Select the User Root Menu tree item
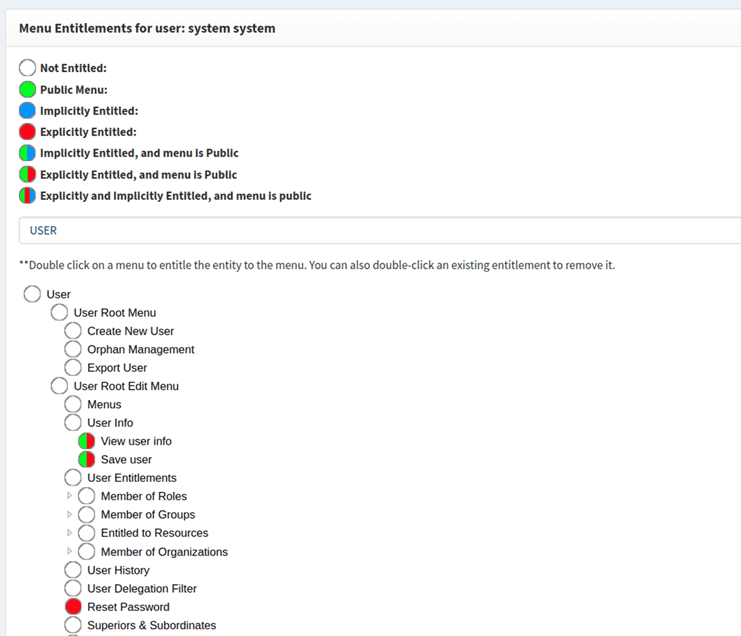The image size is (741, 636). pyautogui.click(x=114, y=313)
